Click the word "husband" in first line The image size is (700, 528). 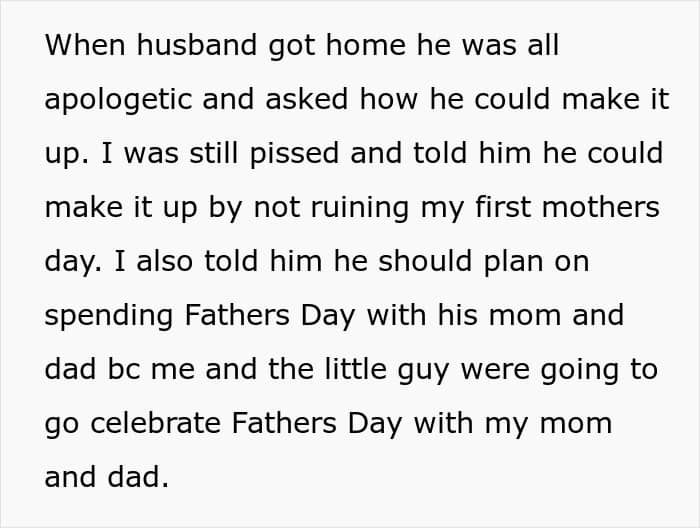tap(196, 45)
